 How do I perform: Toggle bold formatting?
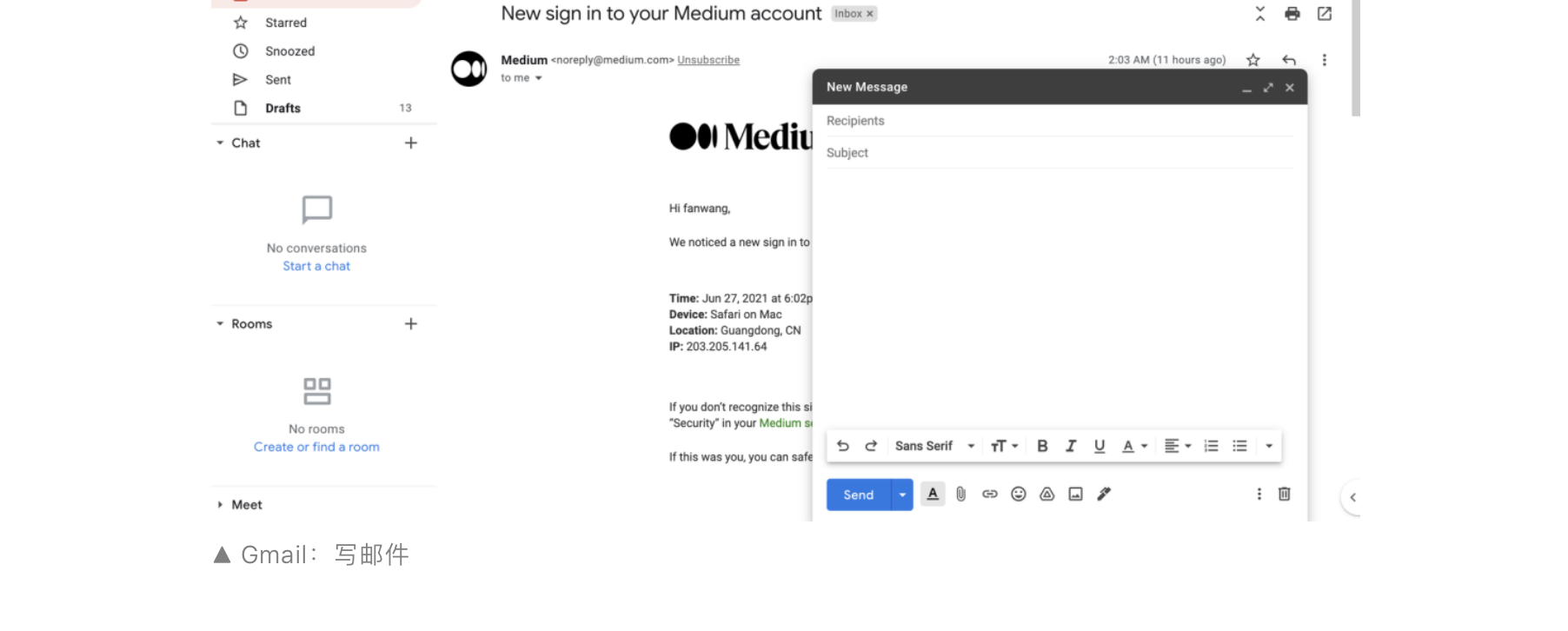(1042, 446)
